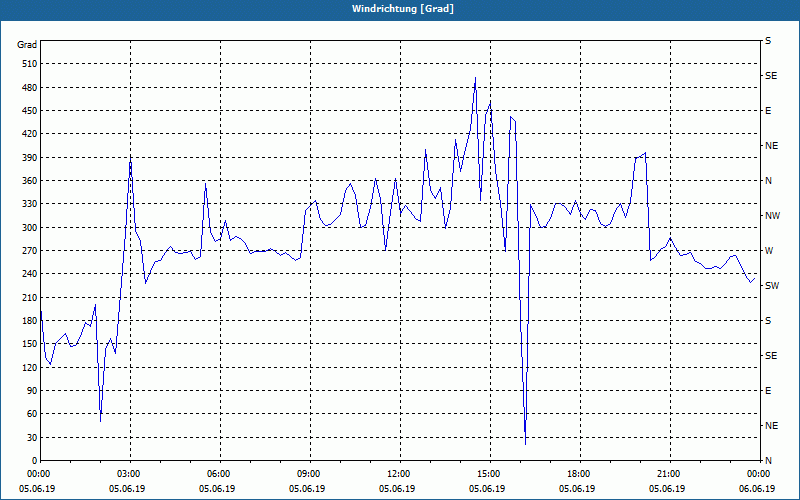The height and width of the screenshot is (500, 800).
Task: Click the 05.06.19 date under 12:00
Action: pos(397,489)
